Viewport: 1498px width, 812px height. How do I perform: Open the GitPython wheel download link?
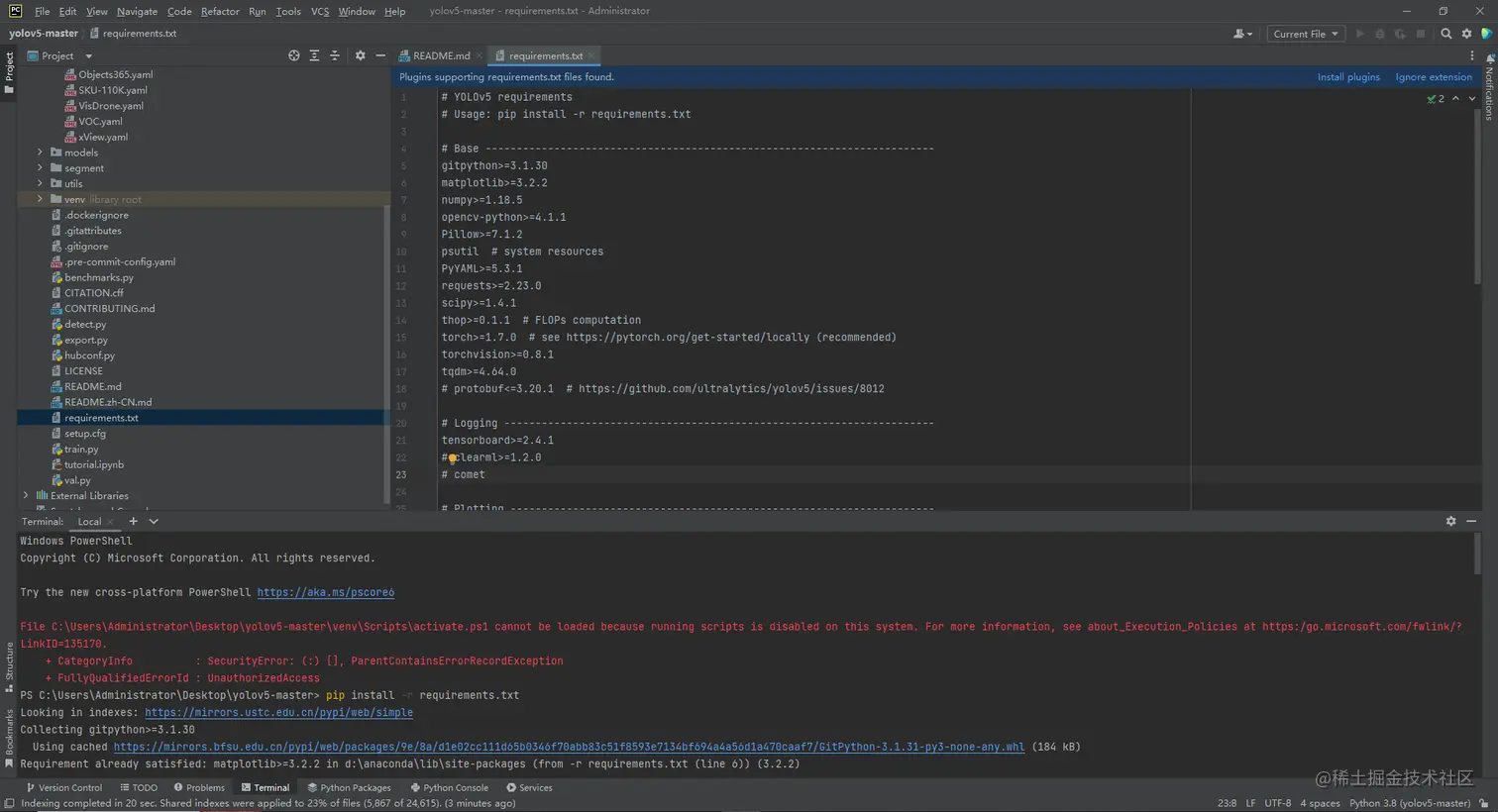pos(569,747)
